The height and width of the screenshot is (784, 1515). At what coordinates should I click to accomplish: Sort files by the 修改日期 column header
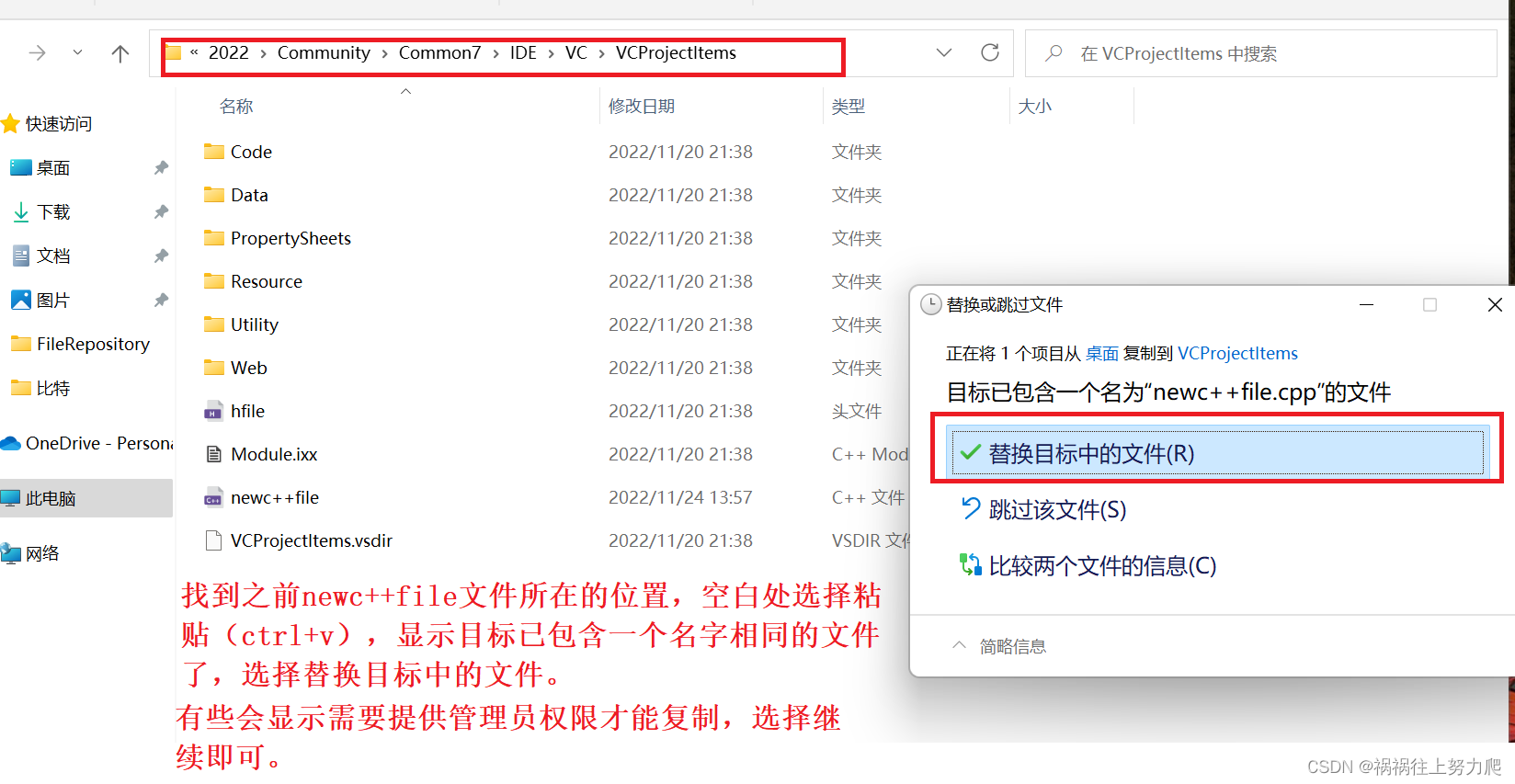click(642, 107)
